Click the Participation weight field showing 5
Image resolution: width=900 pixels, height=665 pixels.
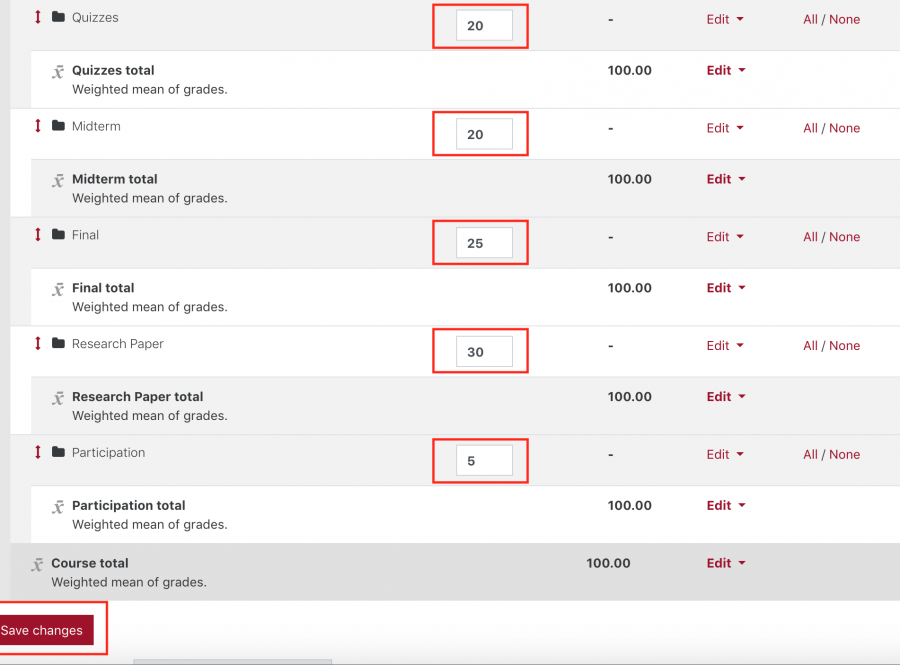point(484,460)
